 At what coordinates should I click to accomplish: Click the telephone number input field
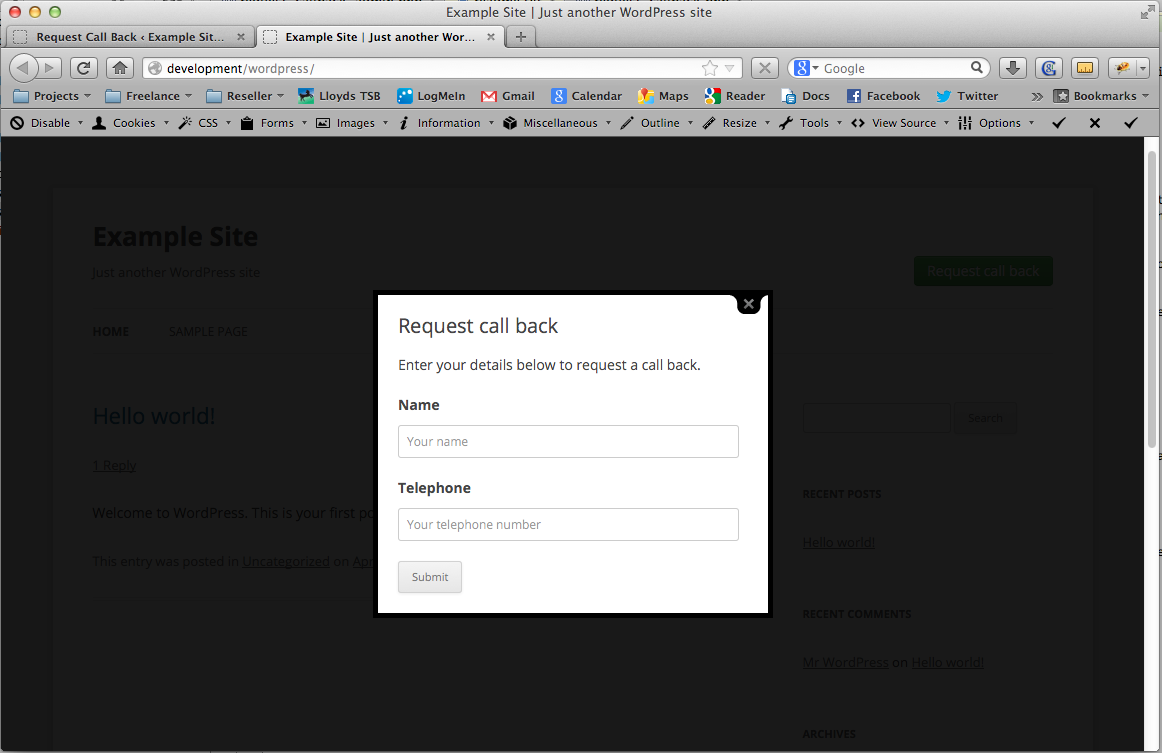tap(568, 524)
